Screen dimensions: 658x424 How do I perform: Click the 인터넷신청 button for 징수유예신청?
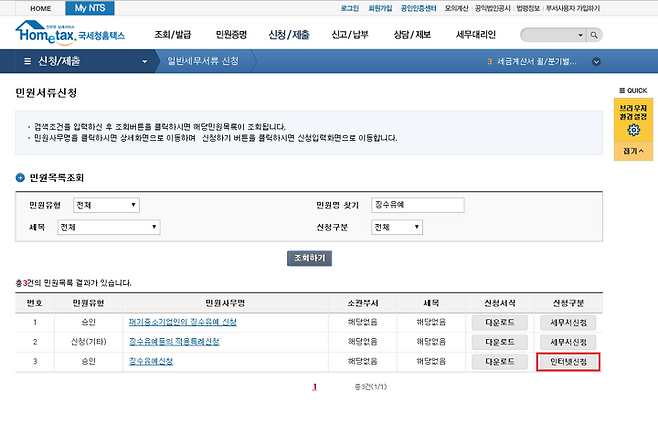(568, 361)
